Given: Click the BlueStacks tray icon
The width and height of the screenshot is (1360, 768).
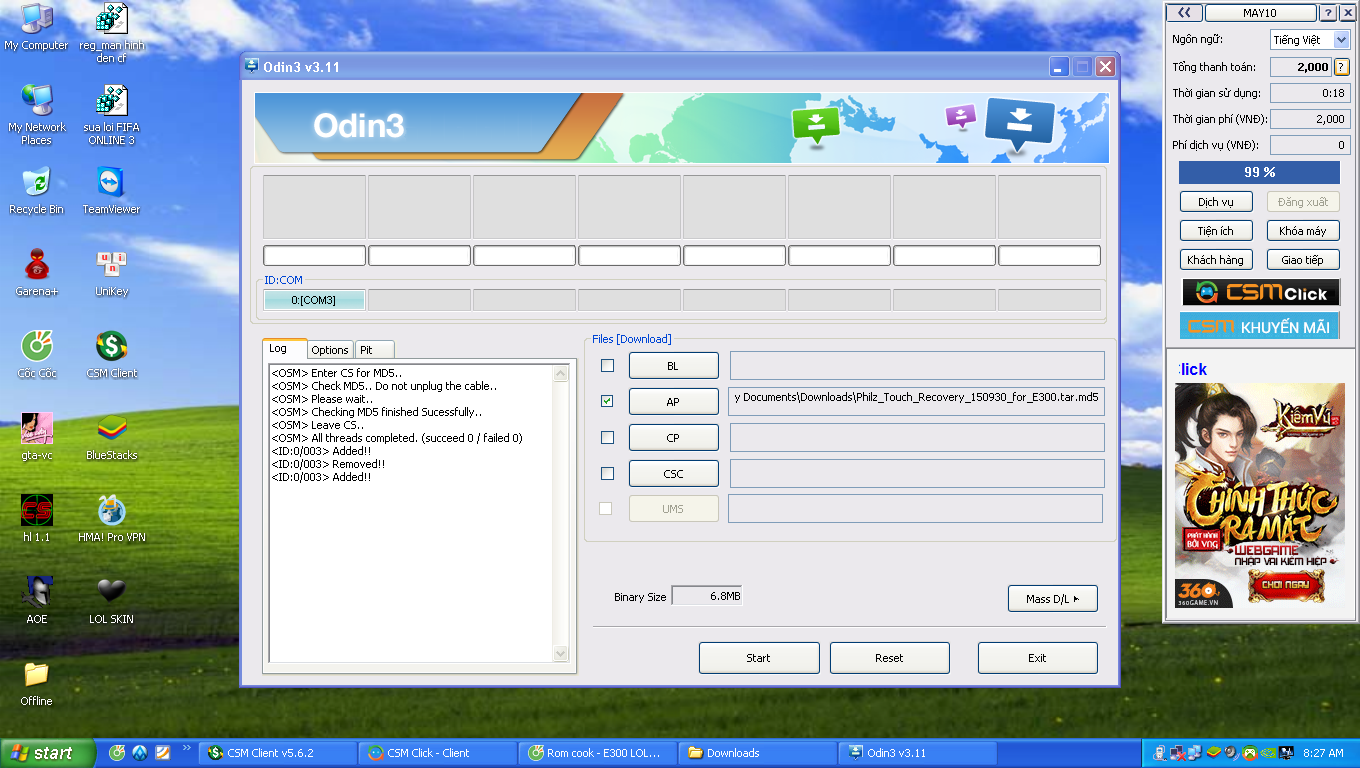Looking at the screenshot, I should tap(1213, 753).
